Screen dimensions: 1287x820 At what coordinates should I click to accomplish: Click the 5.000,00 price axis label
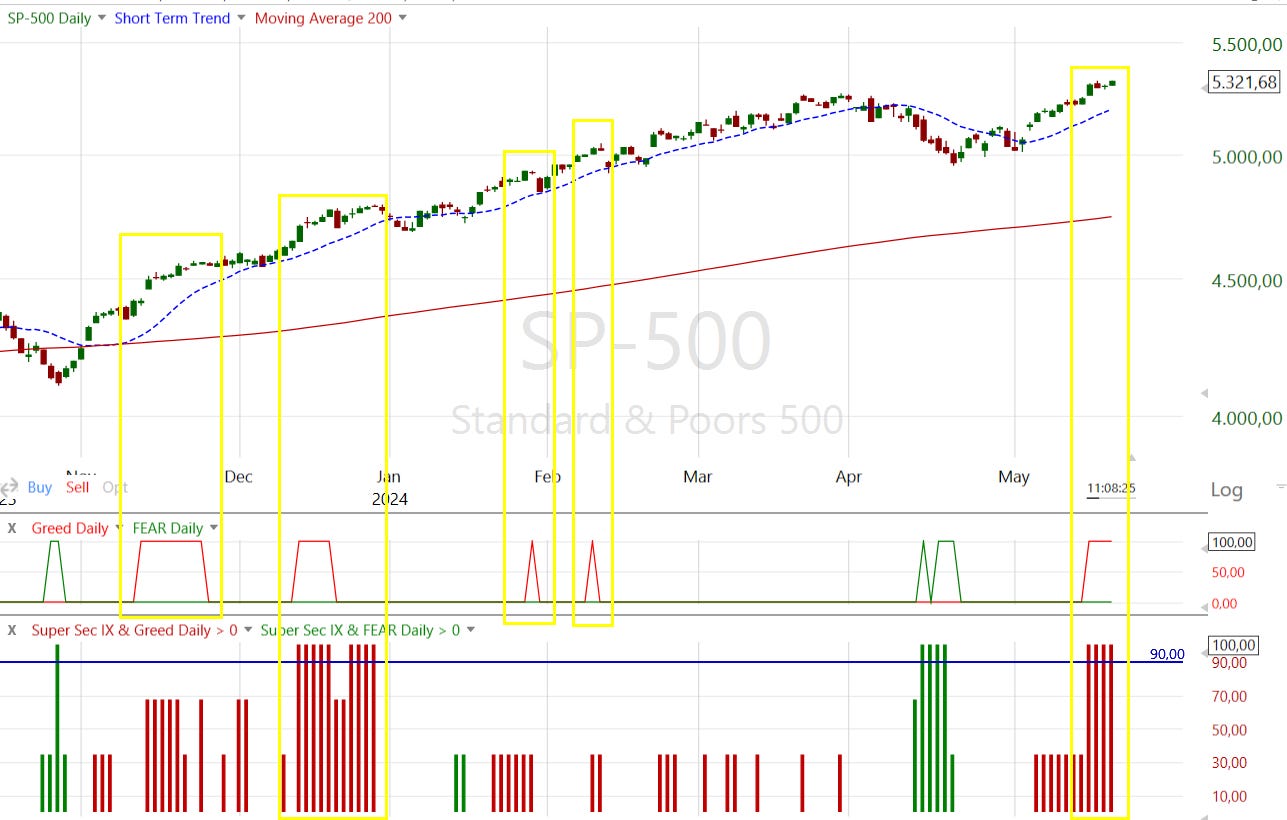[x=1246, y=157]
